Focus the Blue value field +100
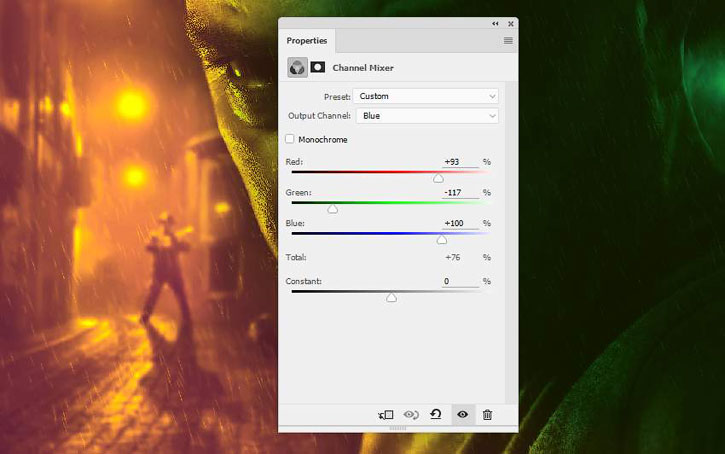The width and height of the screenshot is (725, 454). [x=461, y=223]
